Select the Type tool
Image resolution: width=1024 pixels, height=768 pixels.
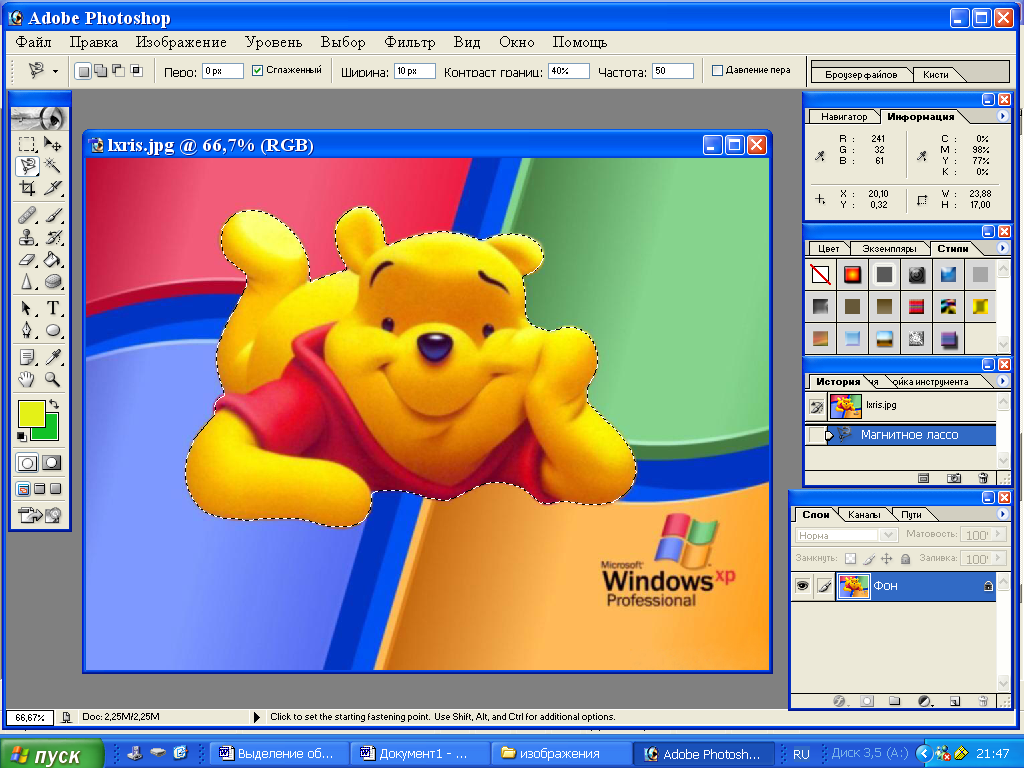(x=52, y=308)
